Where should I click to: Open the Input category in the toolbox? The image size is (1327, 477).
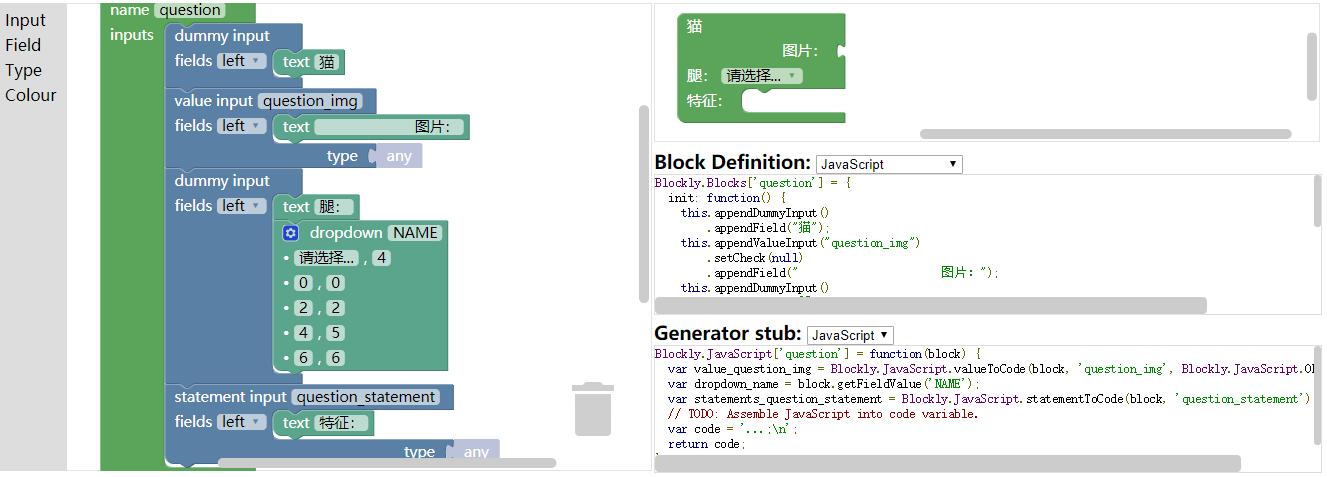click(x=25, y=20)
